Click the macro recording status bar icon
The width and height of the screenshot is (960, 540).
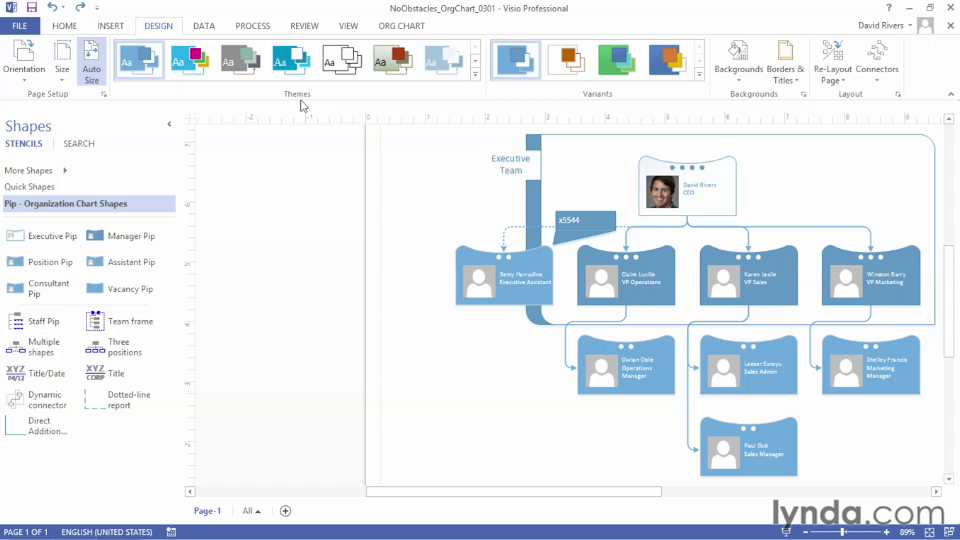click(171, 532)
